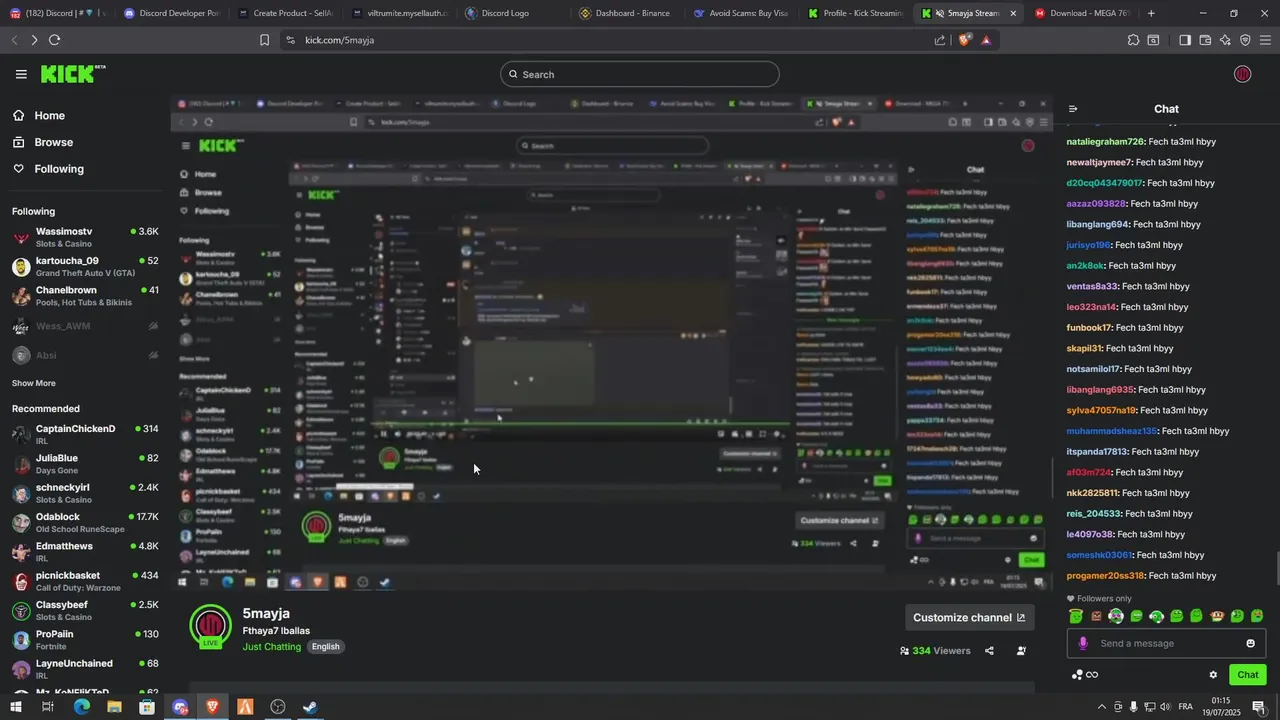This screenshot has height=720, width=1280.
Task: Click the share icon beside viewers count
Action: [x=989, y=651]
